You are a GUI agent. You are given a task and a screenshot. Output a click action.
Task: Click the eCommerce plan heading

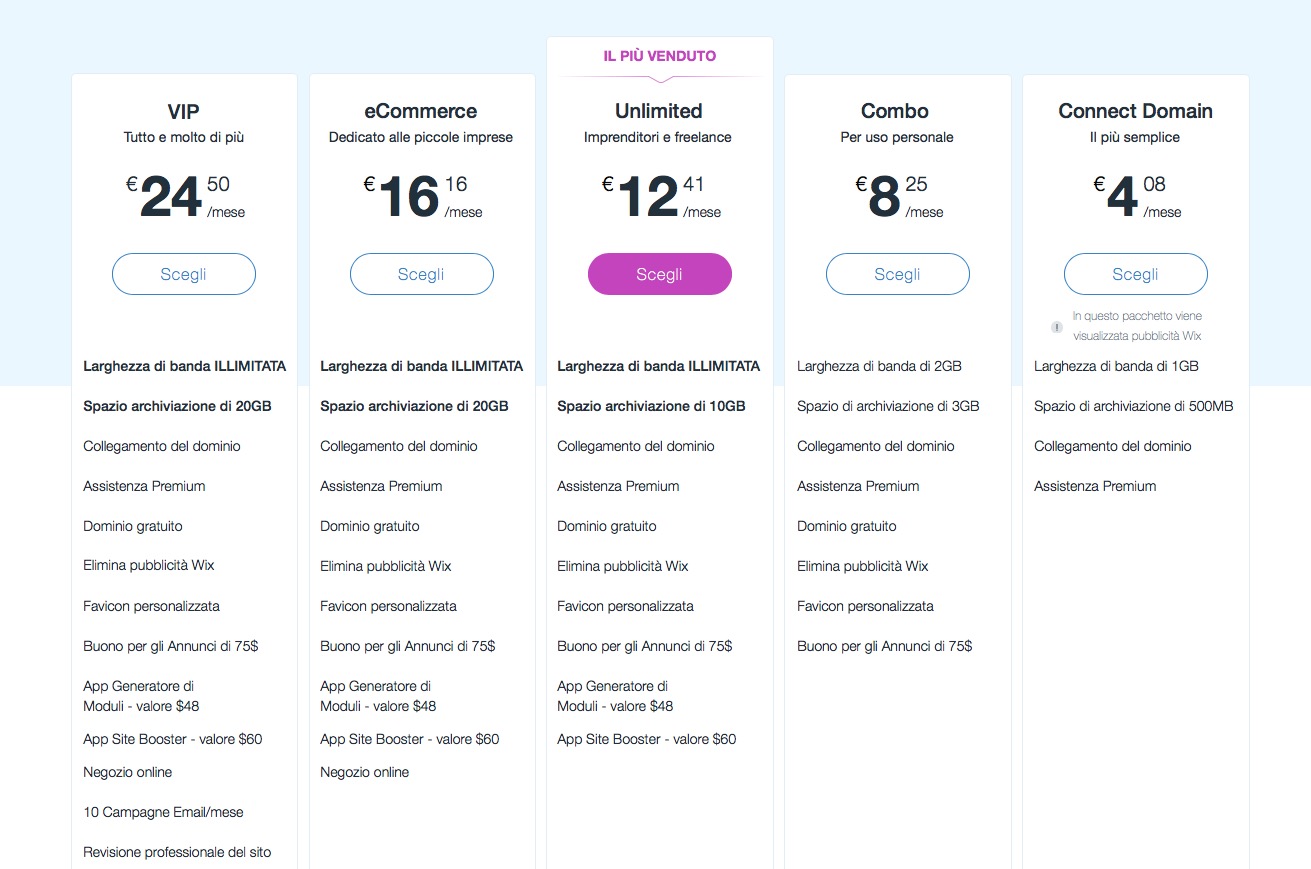421,111
